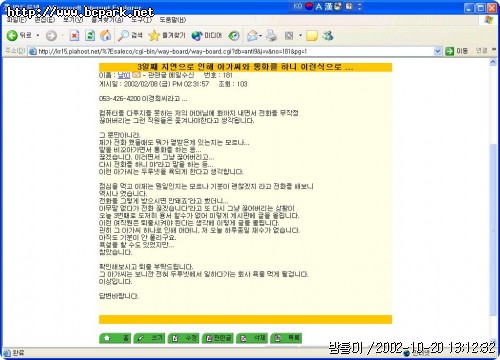Click the vertical scrollbar thumb
Image resolution: width=500 pixels, height=360 pixels.
point(493,229)
